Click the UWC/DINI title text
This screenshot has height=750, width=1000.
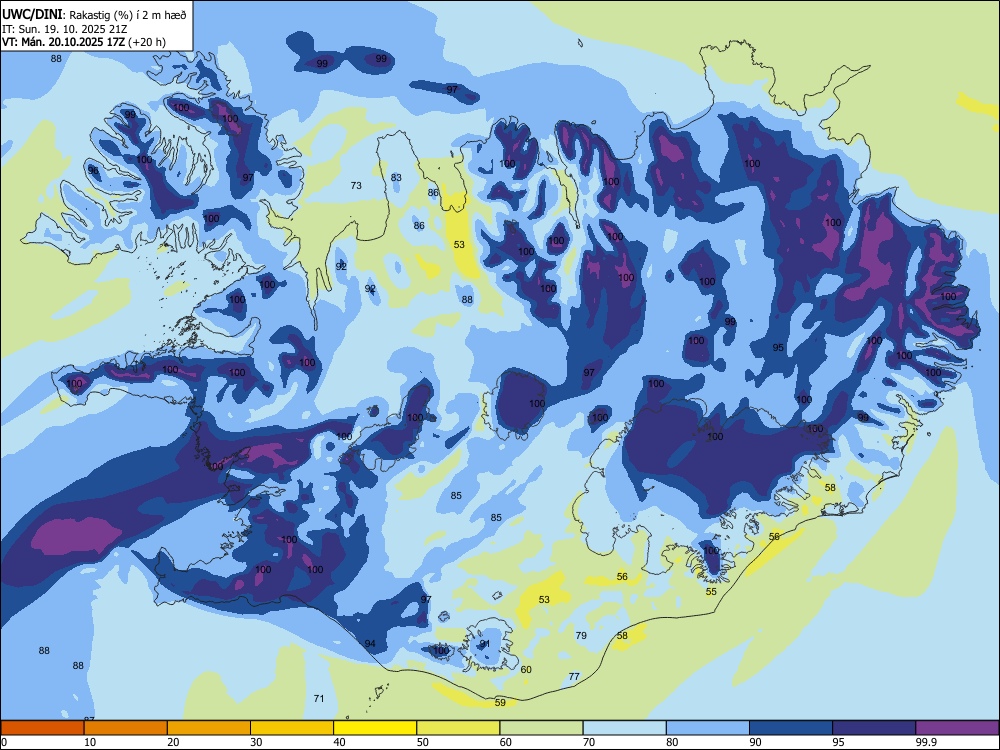32,15
